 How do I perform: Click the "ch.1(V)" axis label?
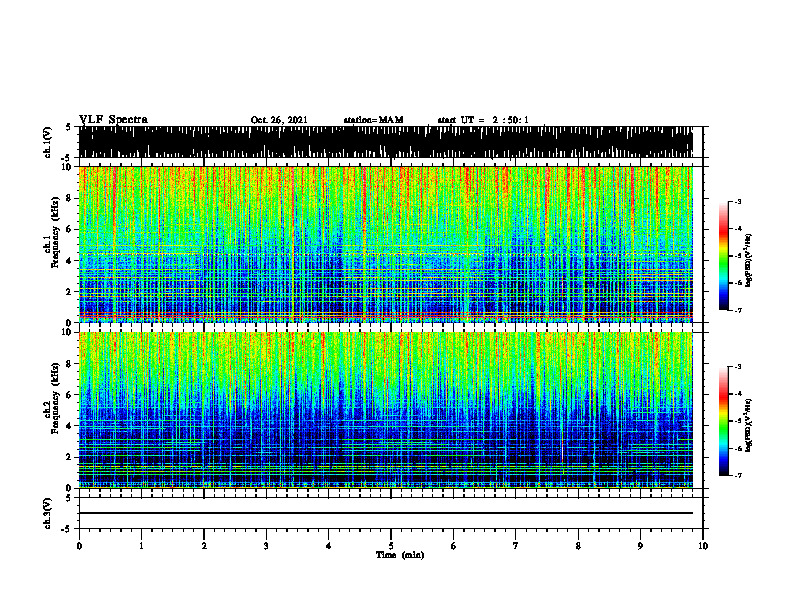point(47,143)
